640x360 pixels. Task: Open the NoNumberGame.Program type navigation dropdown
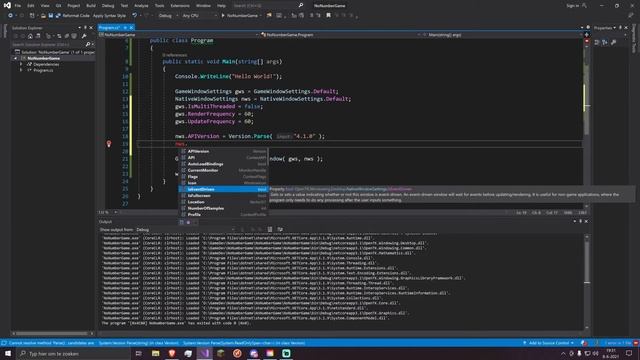(x=340, y=35)
